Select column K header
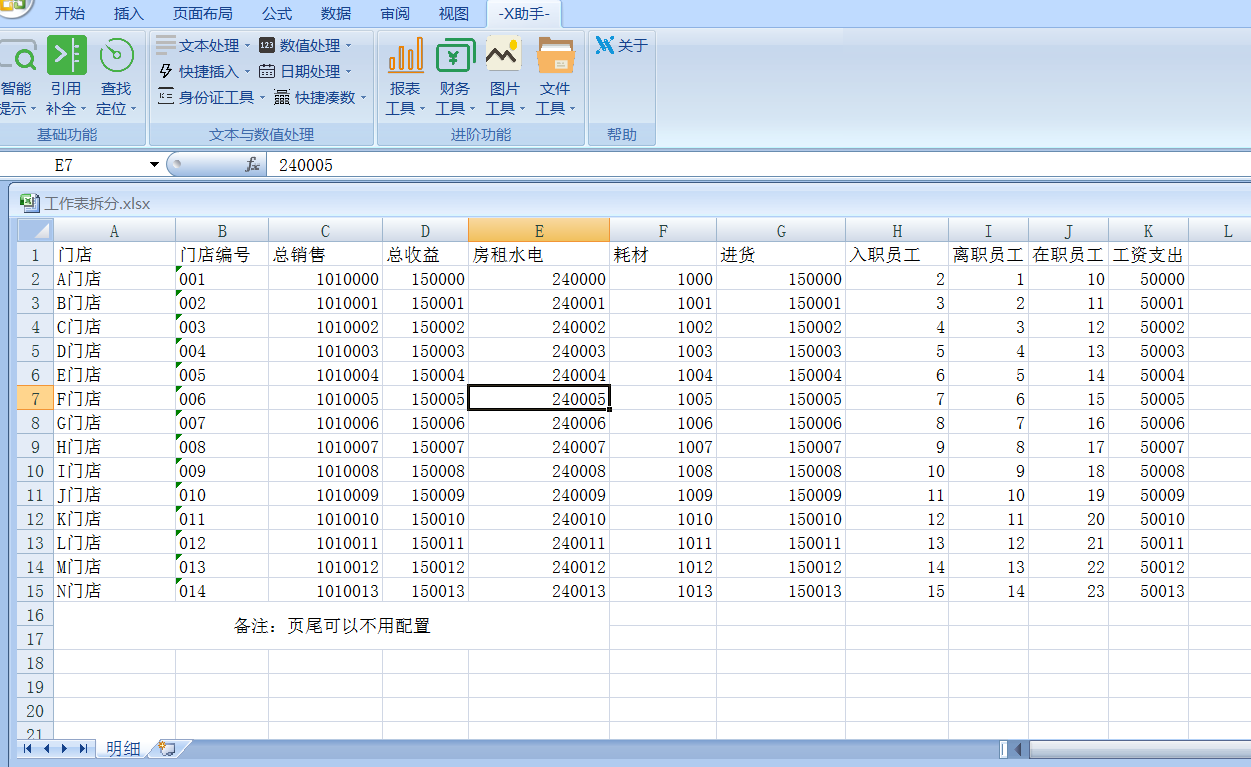The image size is (1251, 767). point(1148,231)
